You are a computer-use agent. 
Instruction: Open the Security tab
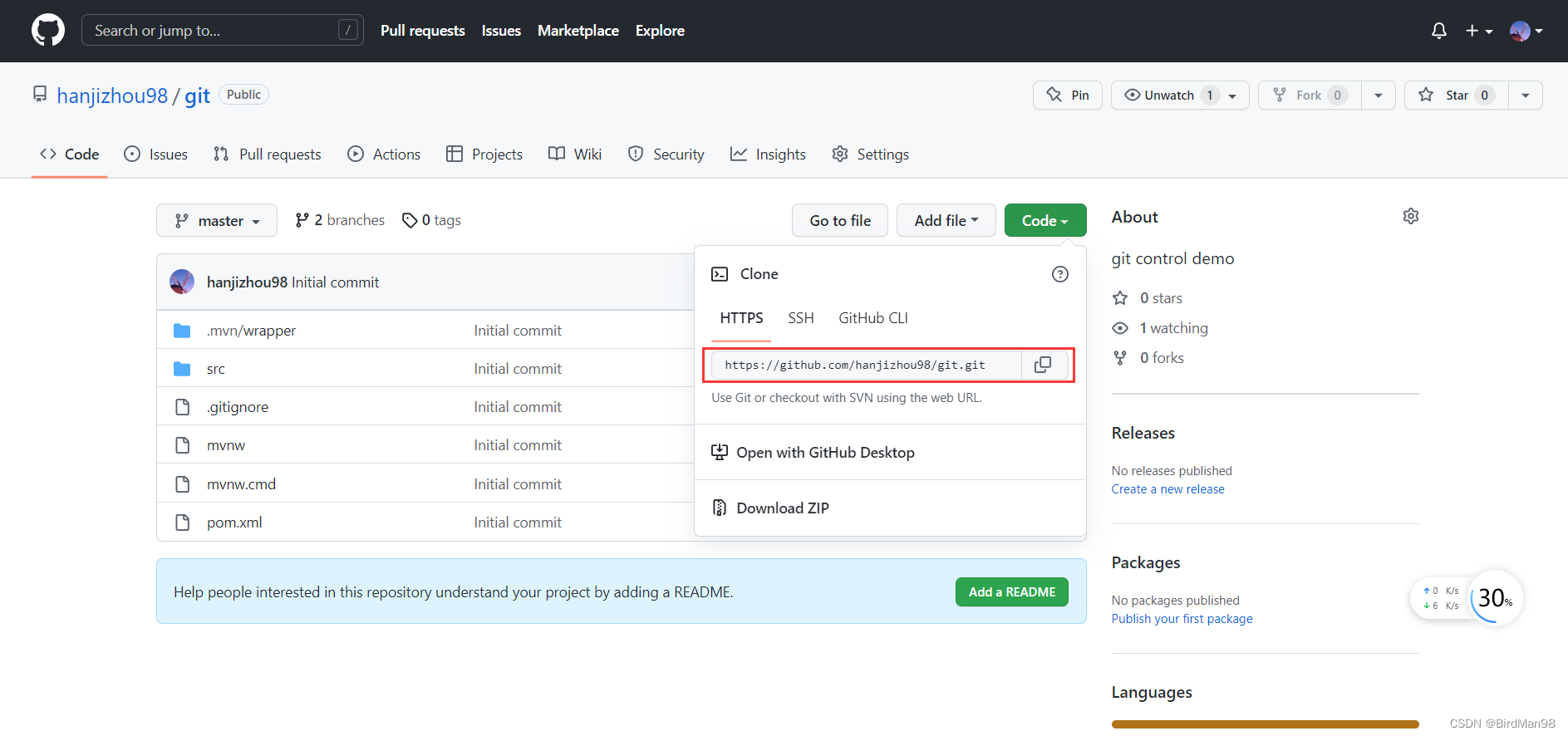[x=666, y=155]
